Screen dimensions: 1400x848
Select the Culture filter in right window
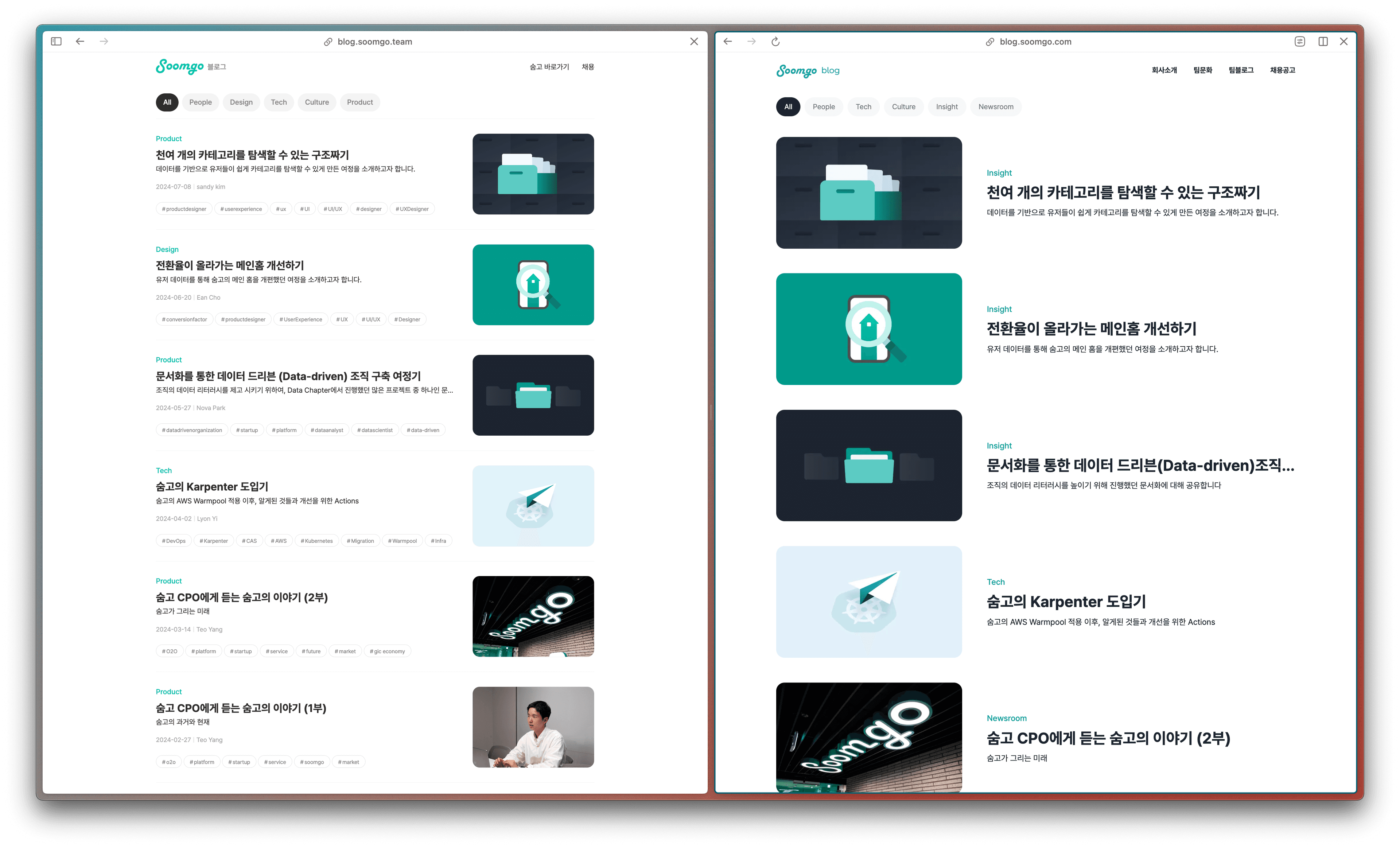tap(904, 107)
